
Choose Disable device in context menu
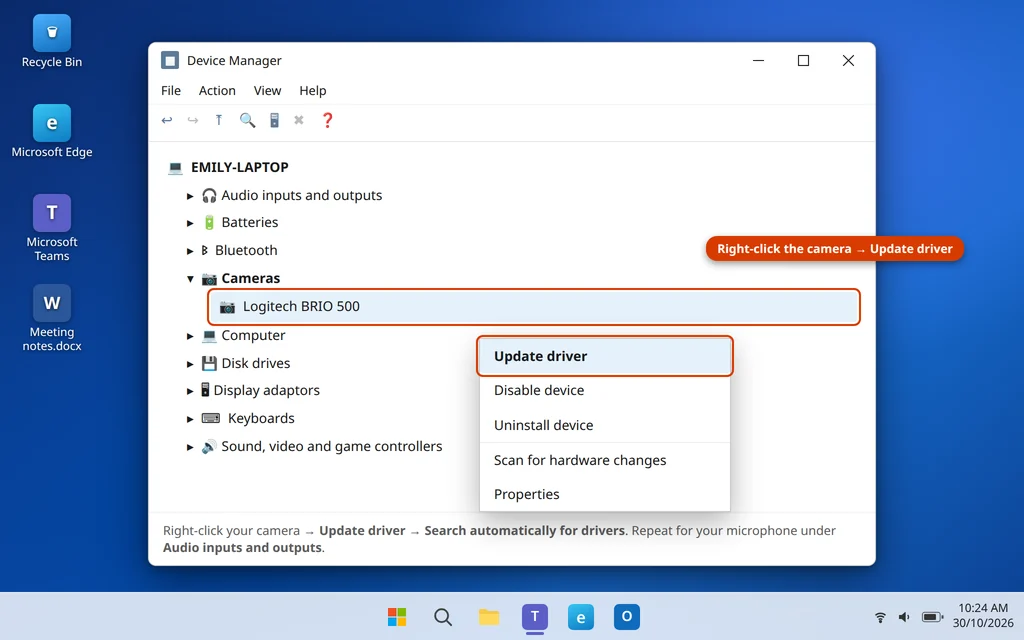coord(605,390)
